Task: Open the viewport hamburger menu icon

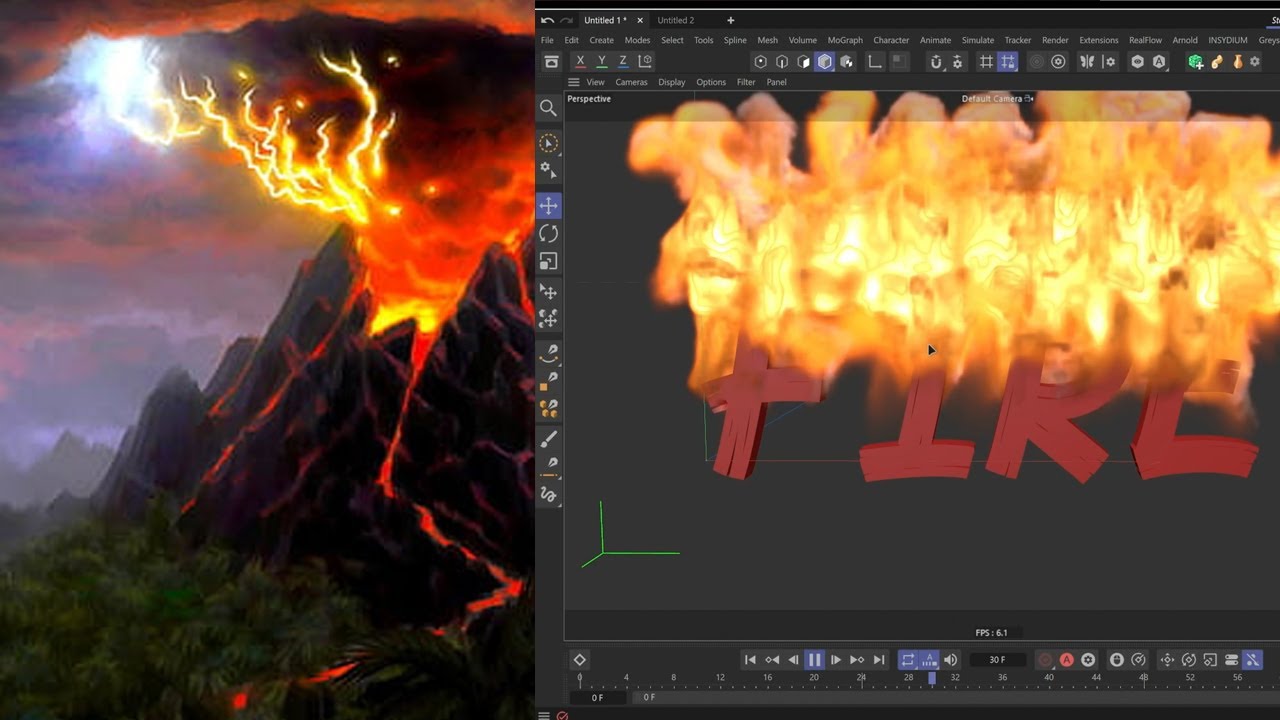Action: click(573, 82)
